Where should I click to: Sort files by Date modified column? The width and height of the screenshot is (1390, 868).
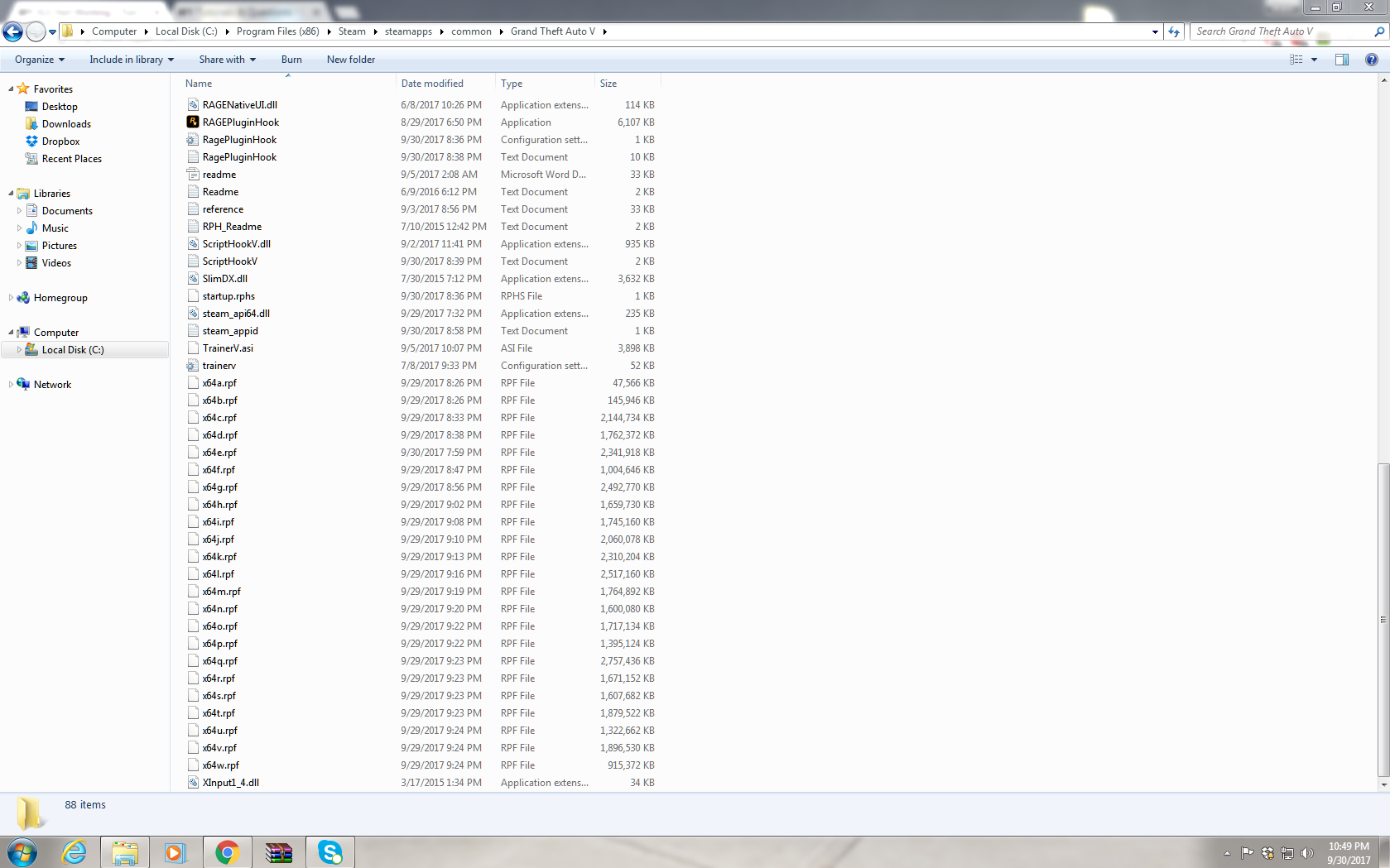point(445,84)
